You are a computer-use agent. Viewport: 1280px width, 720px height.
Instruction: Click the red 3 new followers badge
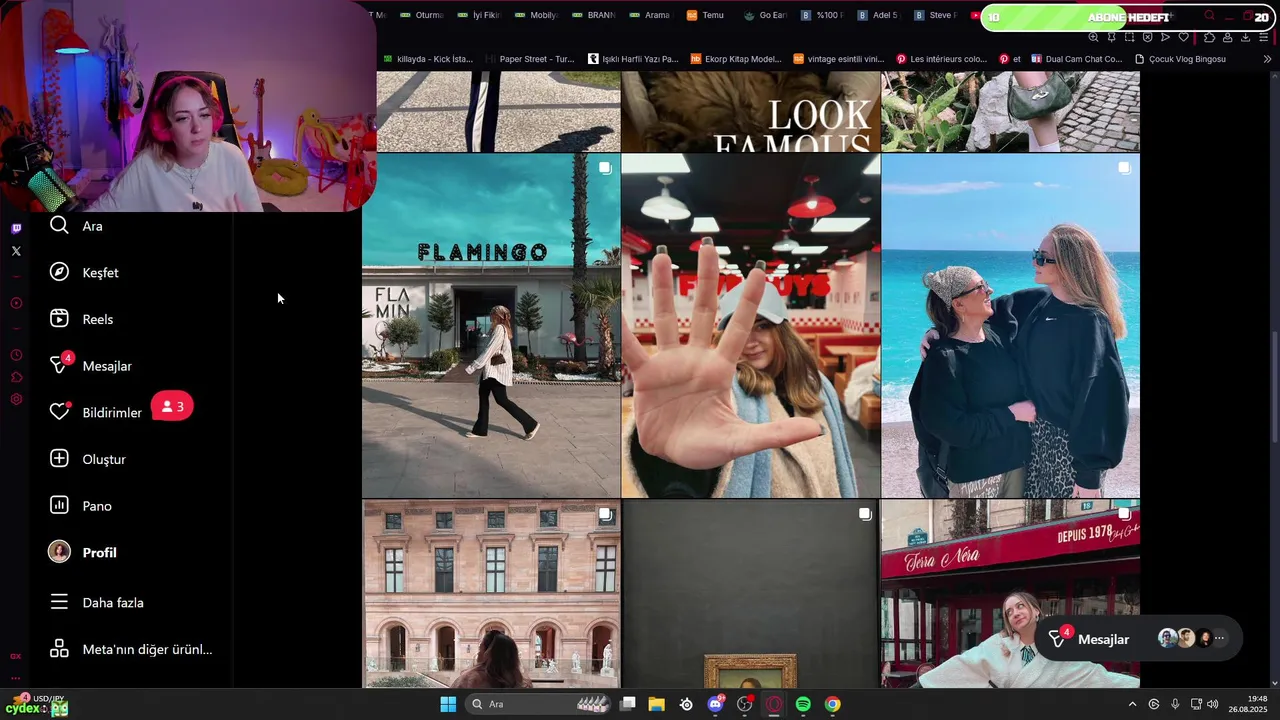tap(172, 407)
